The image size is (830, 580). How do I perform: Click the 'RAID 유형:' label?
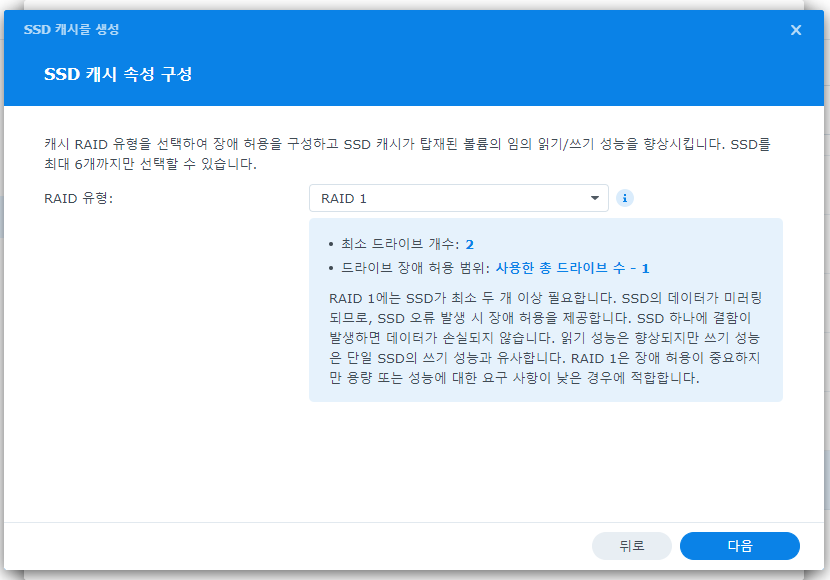[80, 198]
